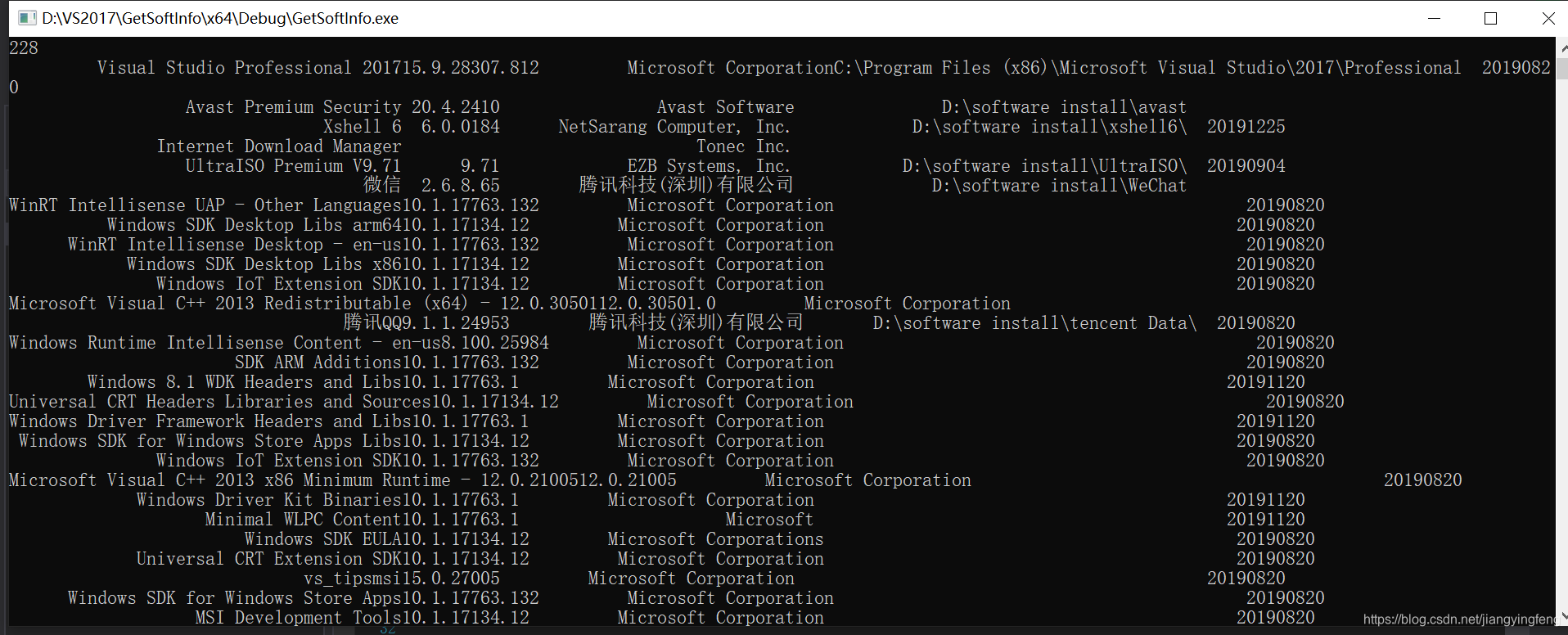Click 'UltraISO Premium V9.71' entry
1568x635 pixels.
click(x=293, y=165)
